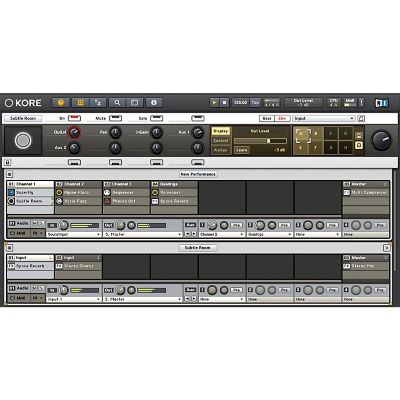Click the yellow grid view icon
The width and height of the screenshot is (400, 400).
[80, 103]
